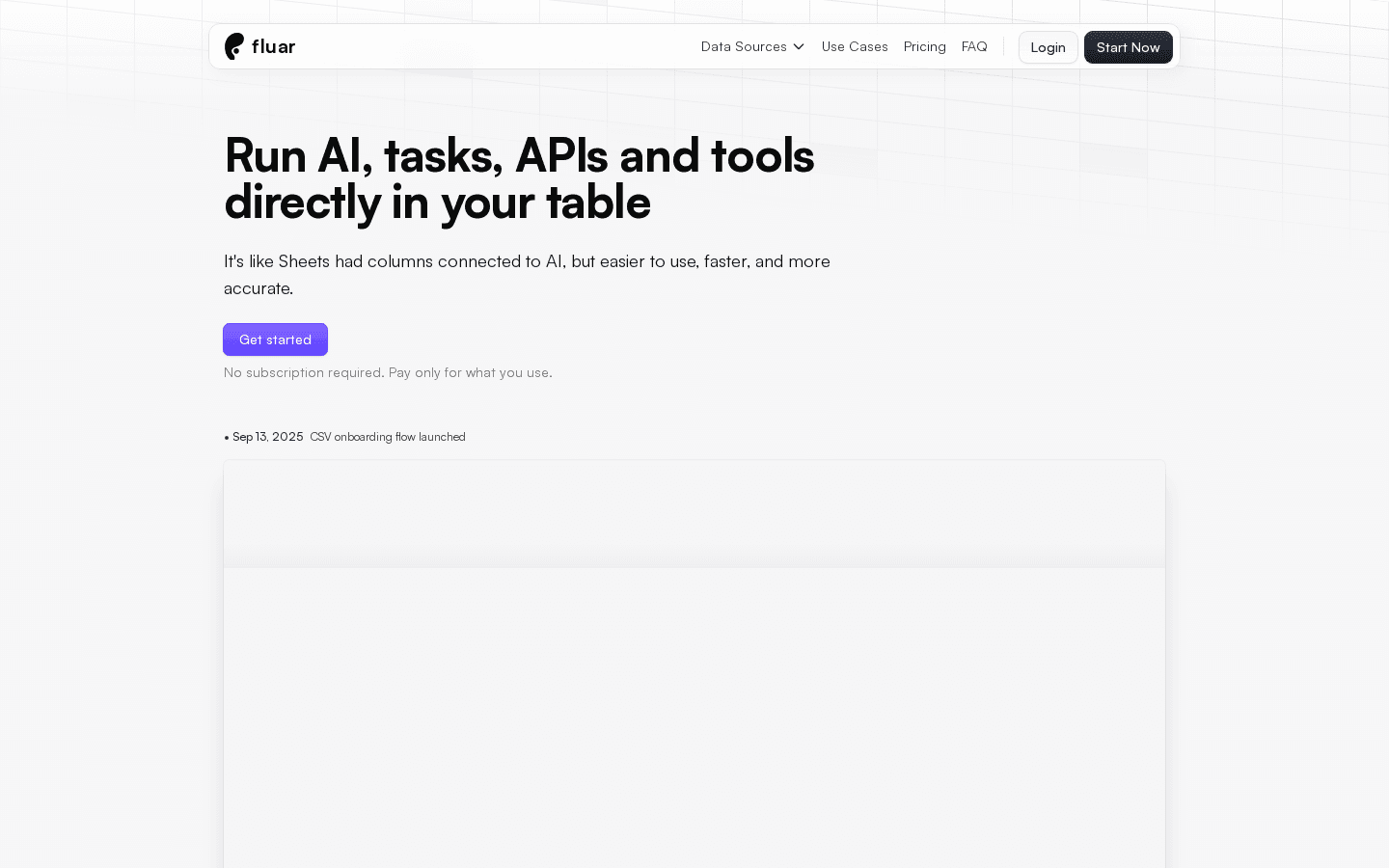Click the no subscription required caption

[x=388, y=372]
